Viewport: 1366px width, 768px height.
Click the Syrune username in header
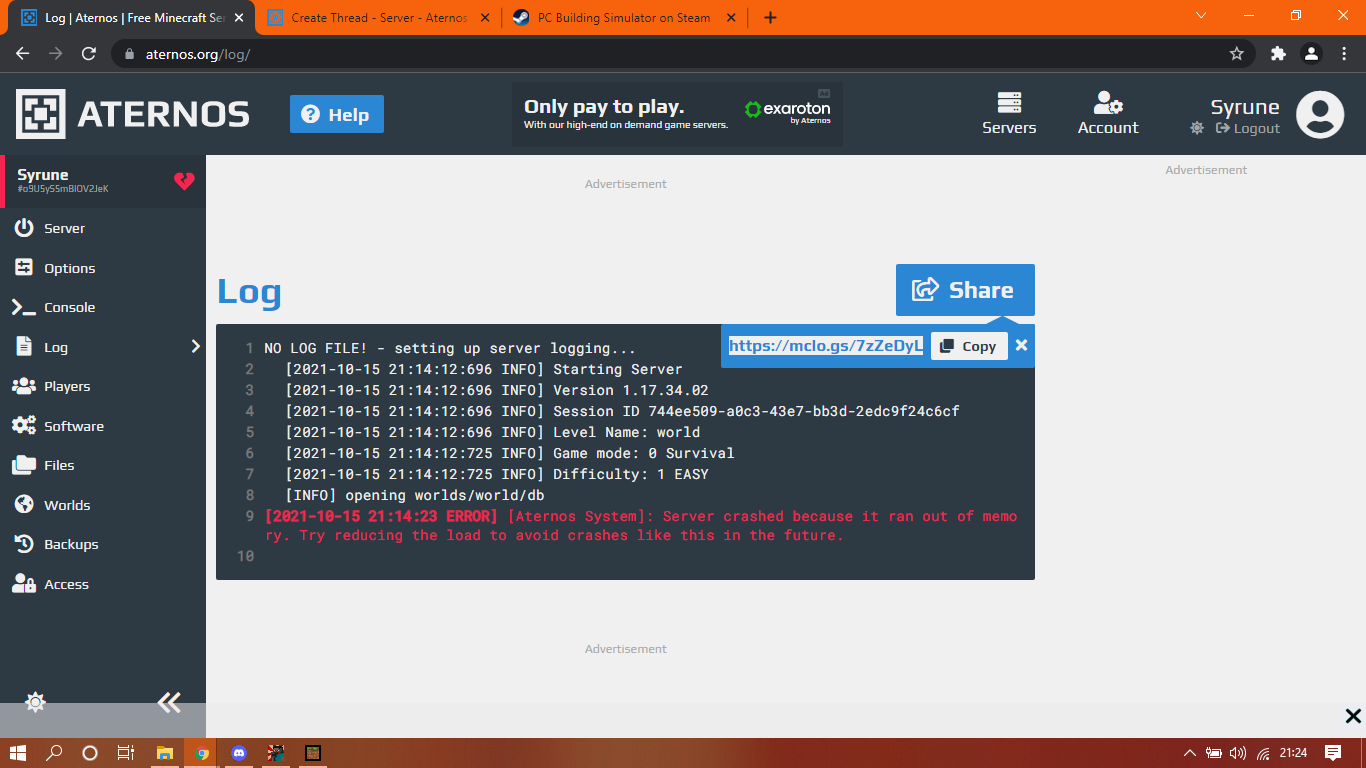point(1245,107)
